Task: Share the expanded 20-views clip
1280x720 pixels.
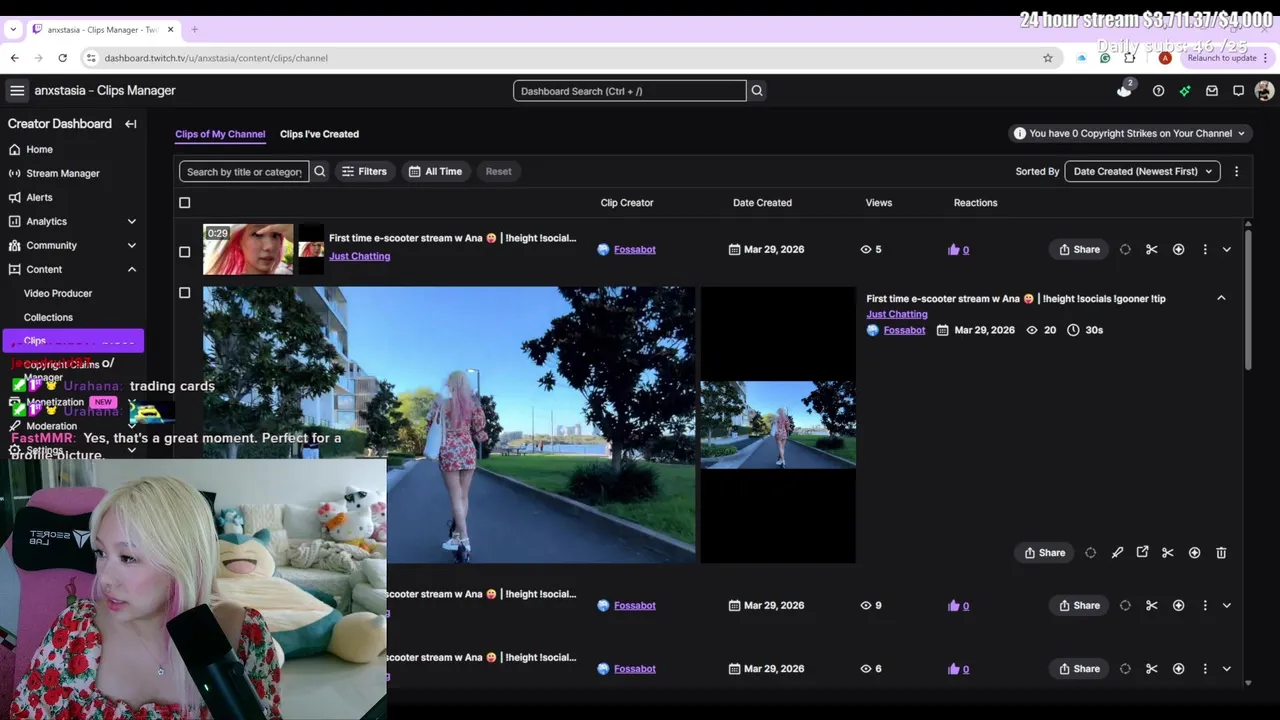Action: 1045,553
